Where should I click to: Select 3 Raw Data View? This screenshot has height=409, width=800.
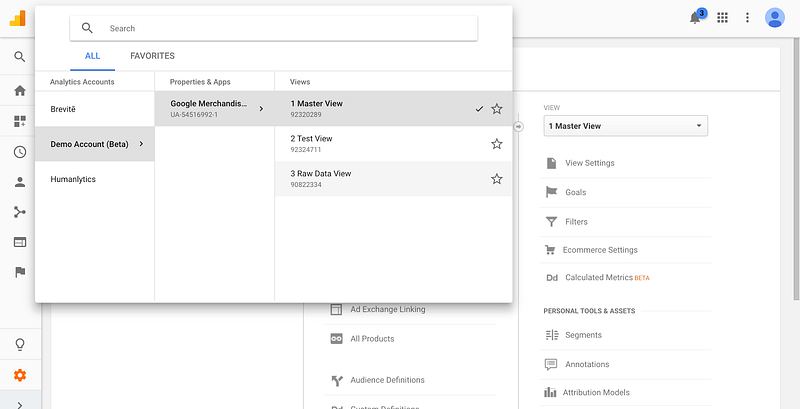[393, 179]
